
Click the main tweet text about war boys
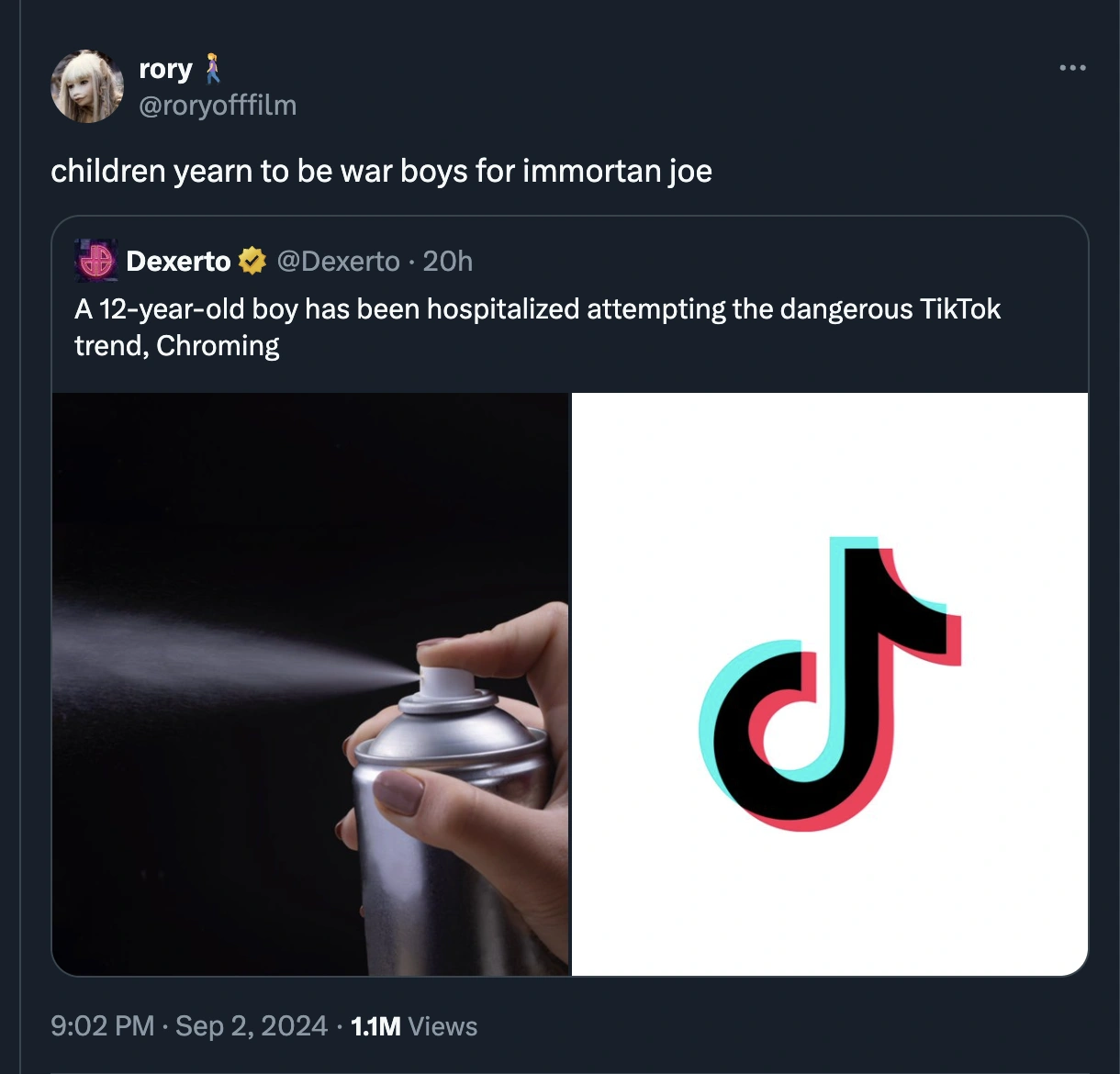[381, 172]
